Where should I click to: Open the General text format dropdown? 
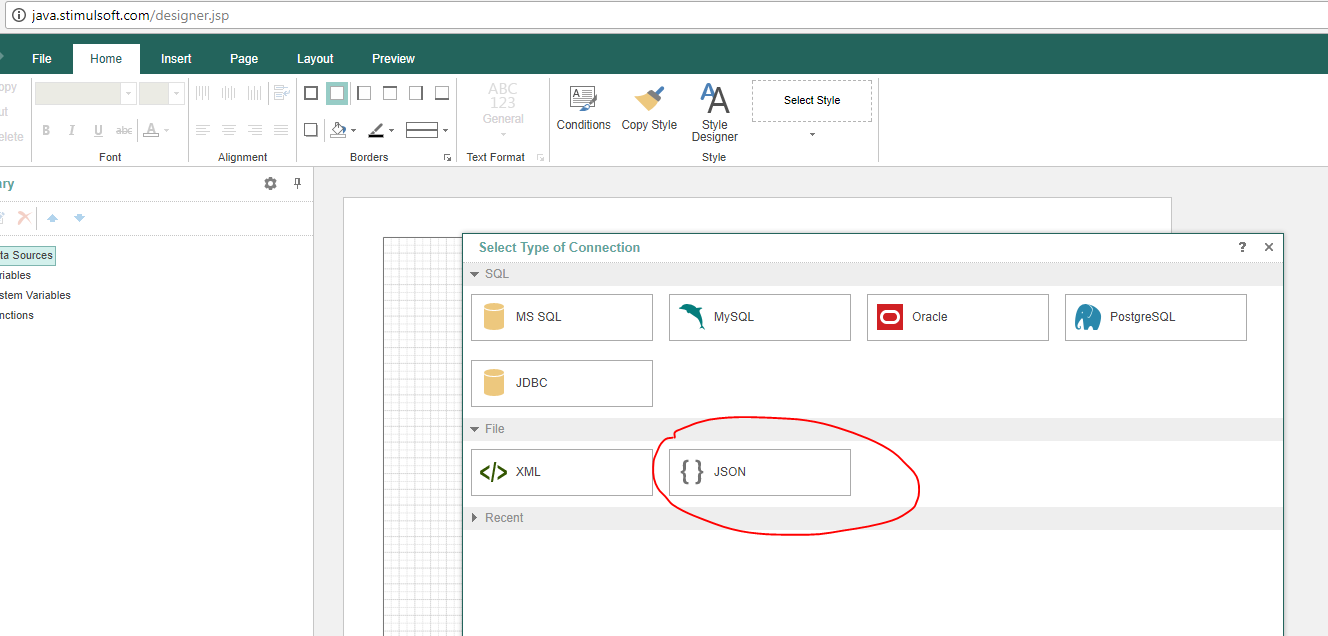503,110
